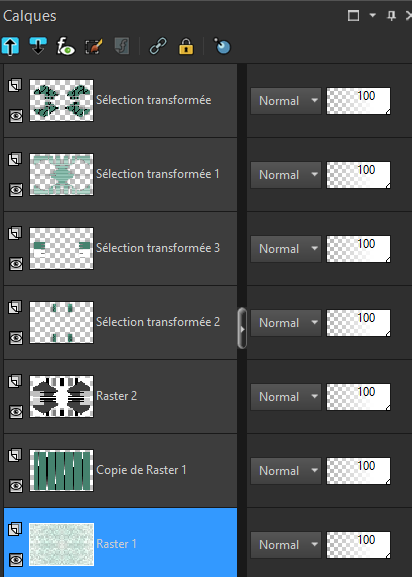Click the panel divider collapse handle
Screen dimensions: 412x577
[242, 328]
